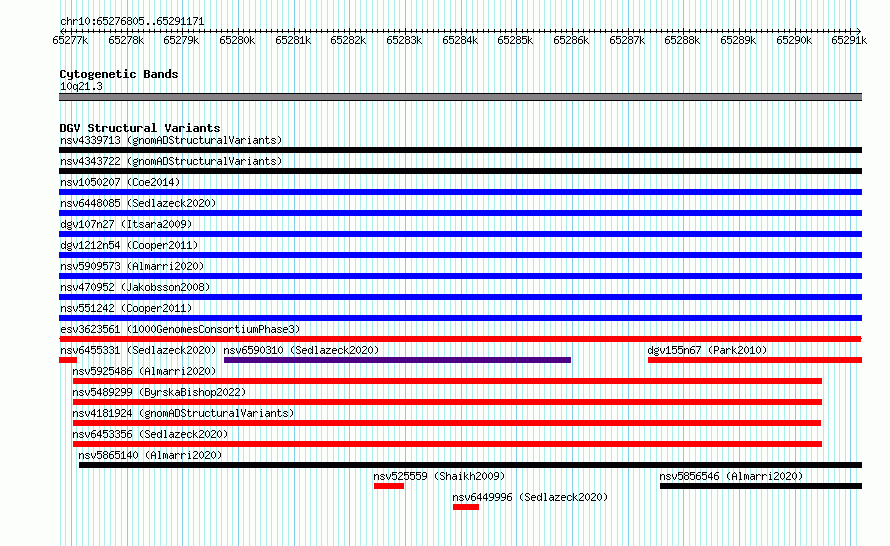The width and height of the screenshot is (890, 546).
Task: Click the dgv155n67 (Park2010) label
Action: [x=707, y=350]
